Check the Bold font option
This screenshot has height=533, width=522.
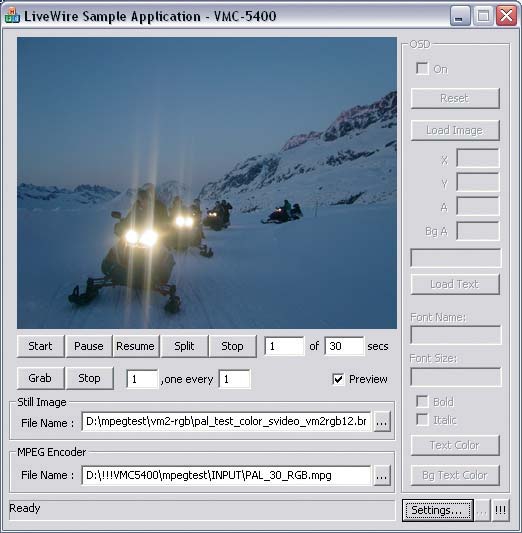click(x=422, y=401)
